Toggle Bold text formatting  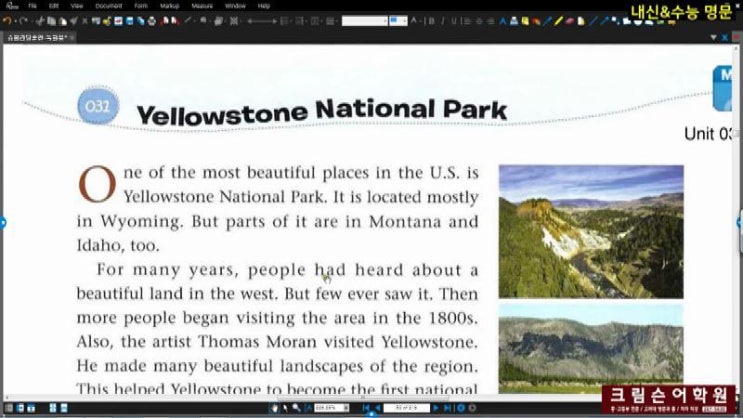432,21
